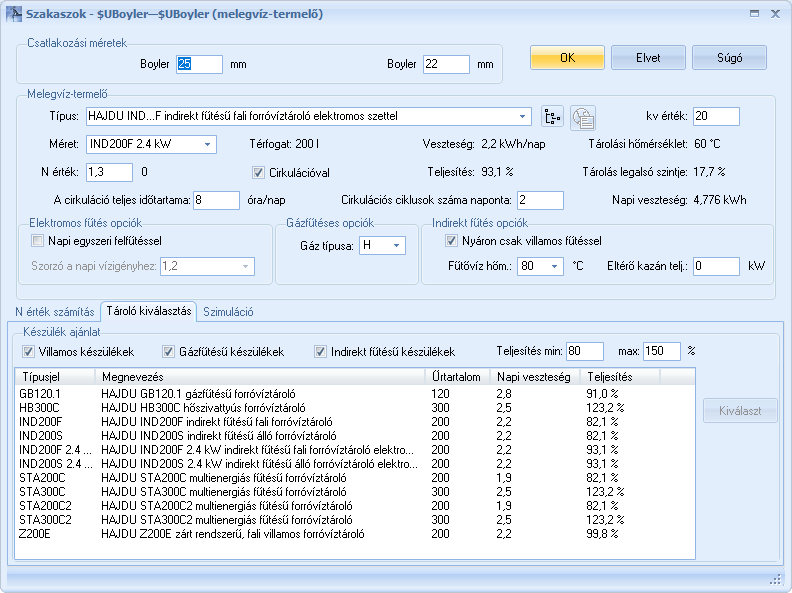Click the Elvet button
The height and width of the screenshot is (593, 792).
coord(648,58)
